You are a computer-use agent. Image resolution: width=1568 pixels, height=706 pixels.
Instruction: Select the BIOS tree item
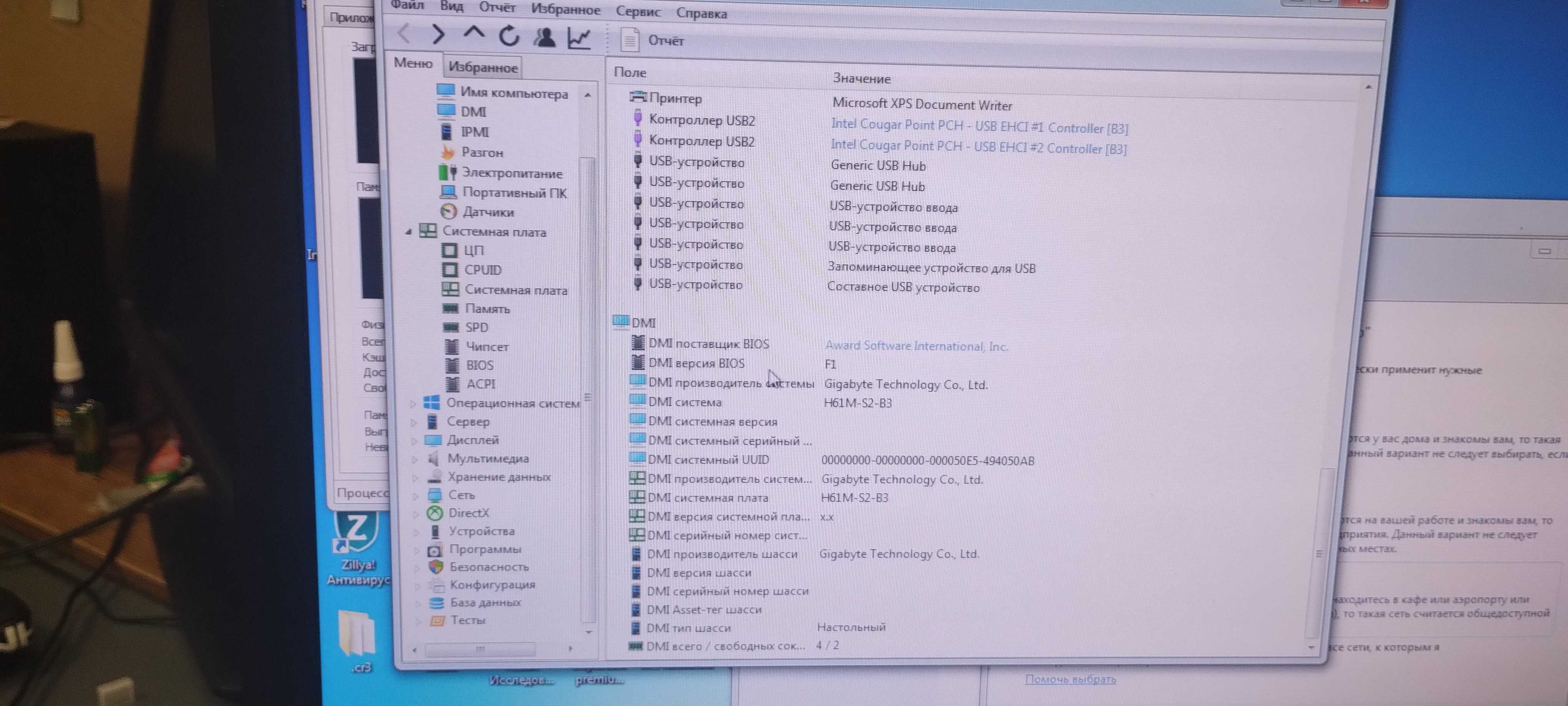[x=469, y=365]
